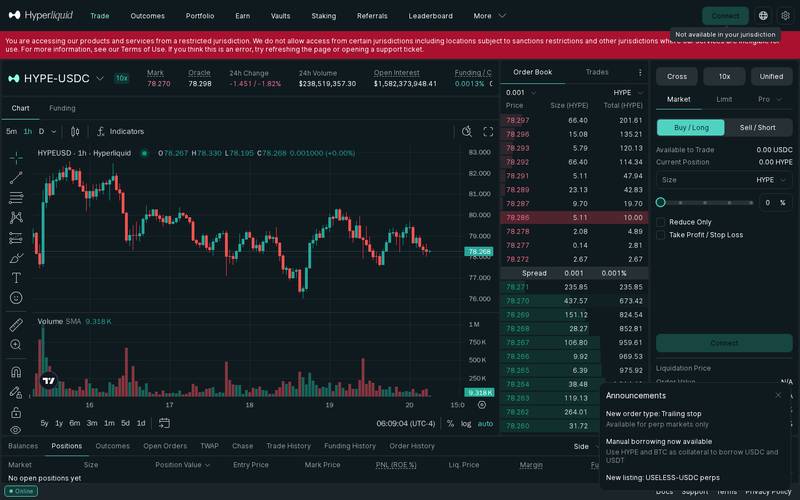Open the Trade History tab

[x=288, y=446]
